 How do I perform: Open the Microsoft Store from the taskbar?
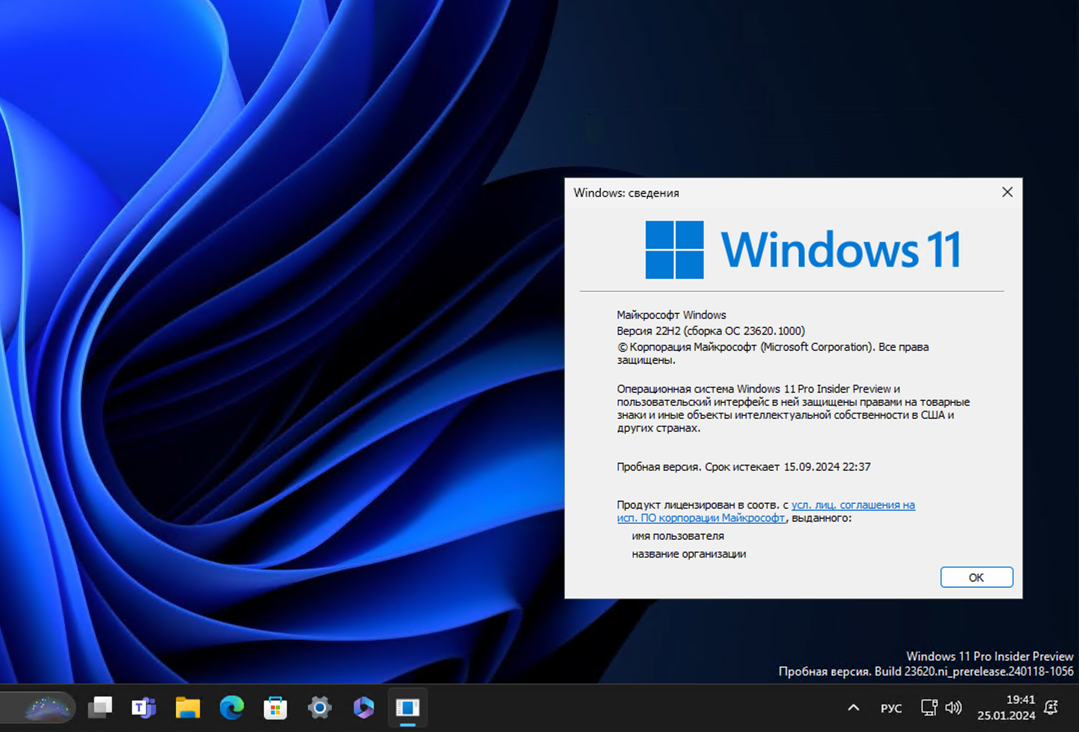click(x=275, y=707)
